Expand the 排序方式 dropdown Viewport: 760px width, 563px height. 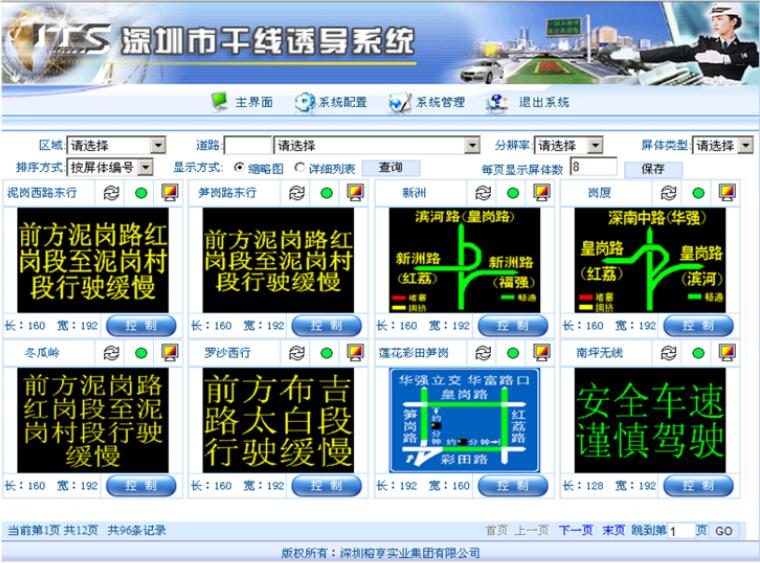tap(145, 168)
